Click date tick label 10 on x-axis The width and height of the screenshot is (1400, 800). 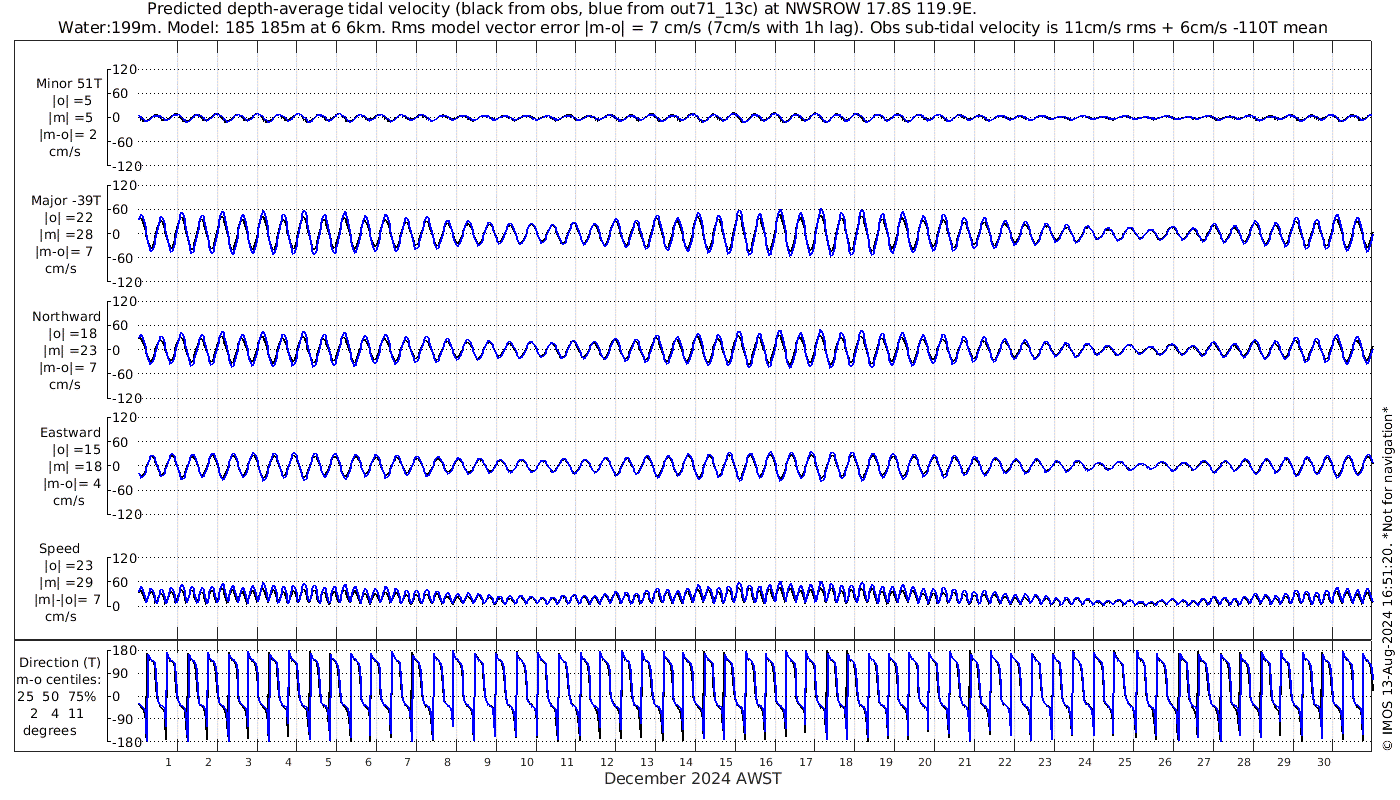527,762
